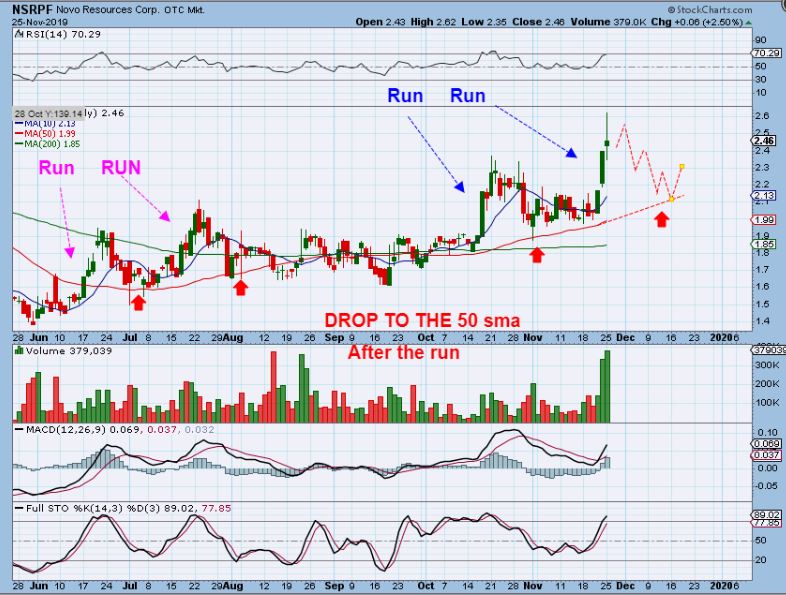Click the High 2.62 value
Screen dimensions: 786x595
click(434, 22)
